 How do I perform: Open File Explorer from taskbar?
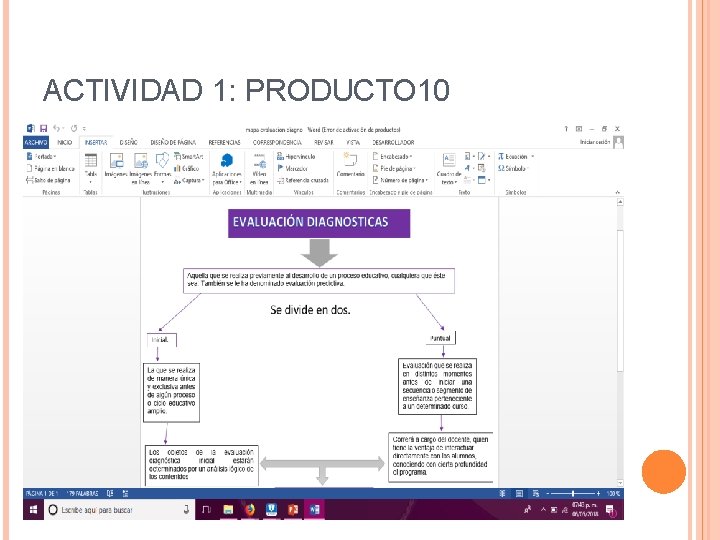(x=228, y=510)
